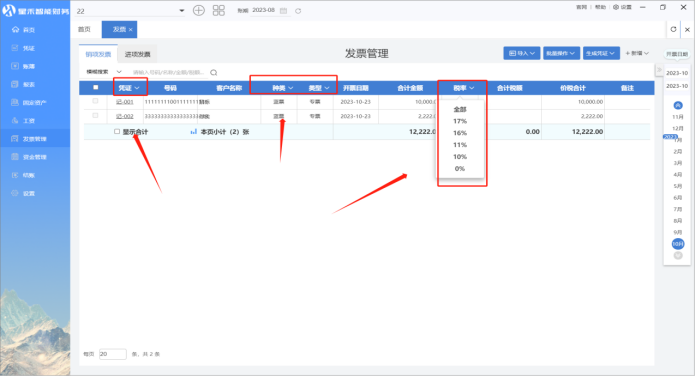Select 发票管理 in the sidebar
The image size is (695, 377).
[35, 139]
